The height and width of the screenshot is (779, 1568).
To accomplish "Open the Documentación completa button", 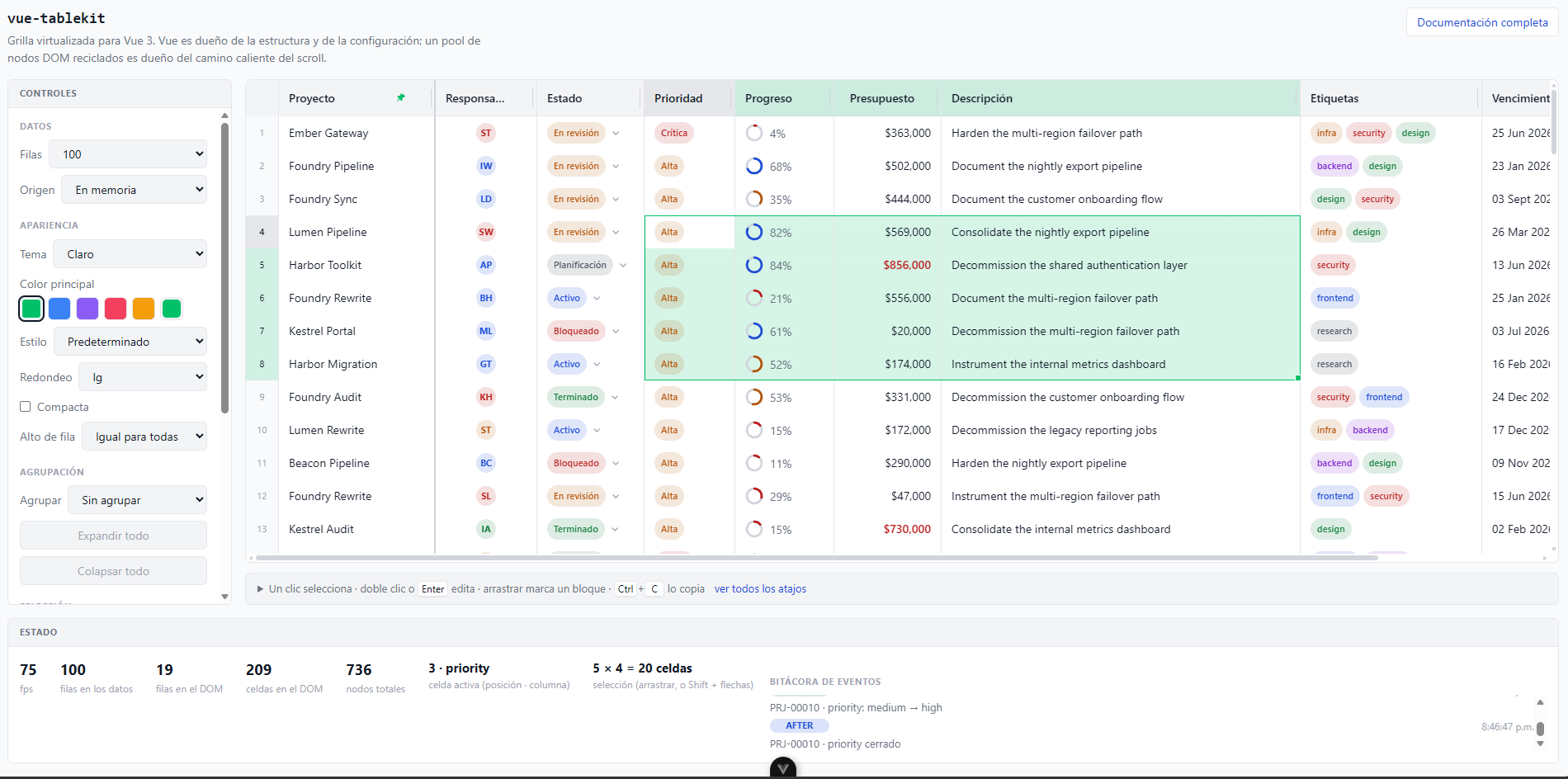I will [1482, 22].
